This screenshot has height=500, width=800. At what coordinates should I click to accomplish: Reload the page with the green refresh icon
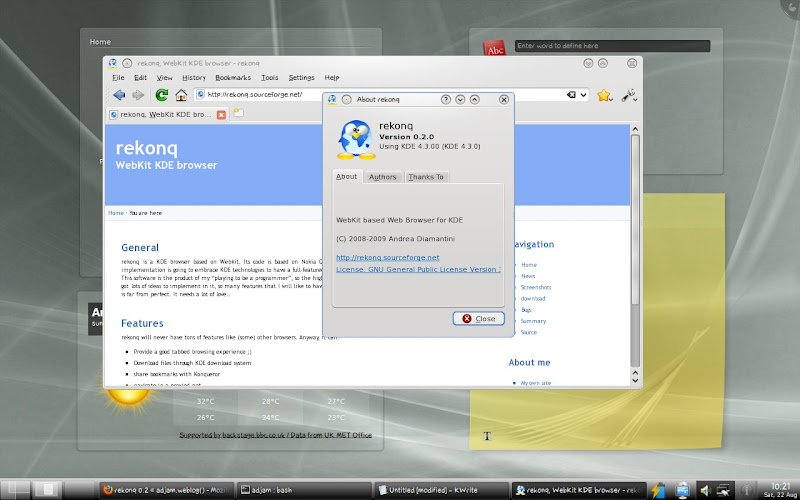pyautogui.click(x=162, y=95)
